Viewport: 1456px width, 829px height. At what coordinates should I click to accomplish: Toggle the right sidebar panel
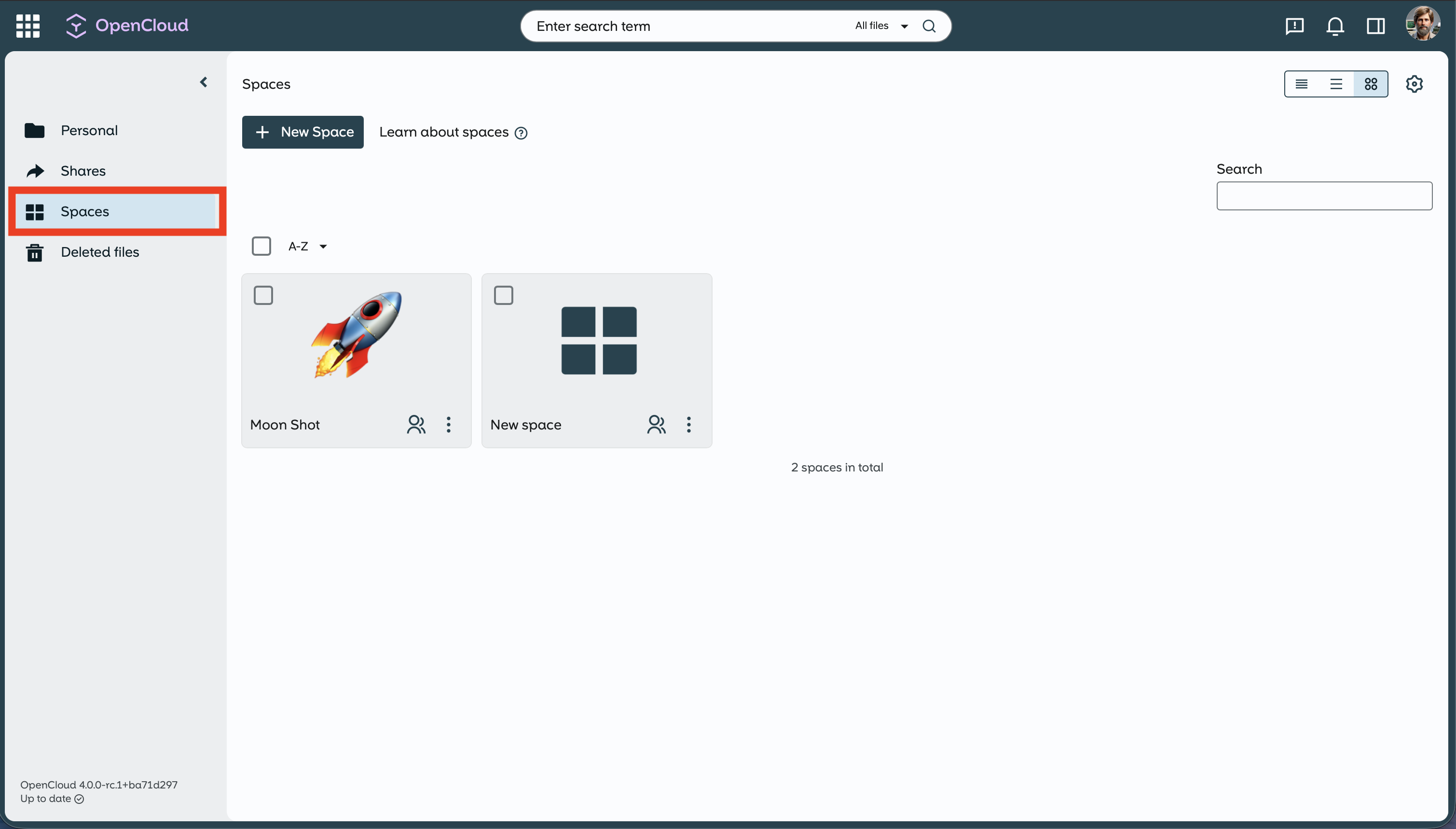1376,26
